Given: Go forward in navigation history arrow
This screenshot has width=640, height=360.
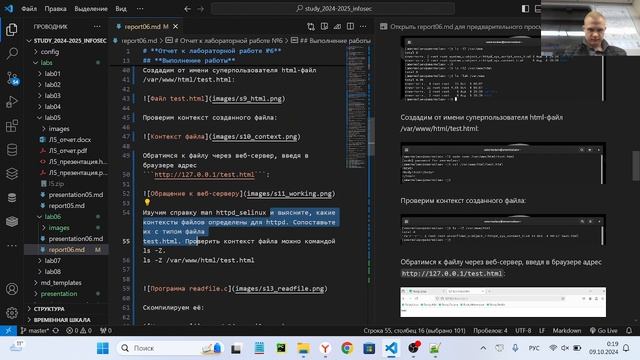Looking at the screenshot, I should (x=200, y=9).
